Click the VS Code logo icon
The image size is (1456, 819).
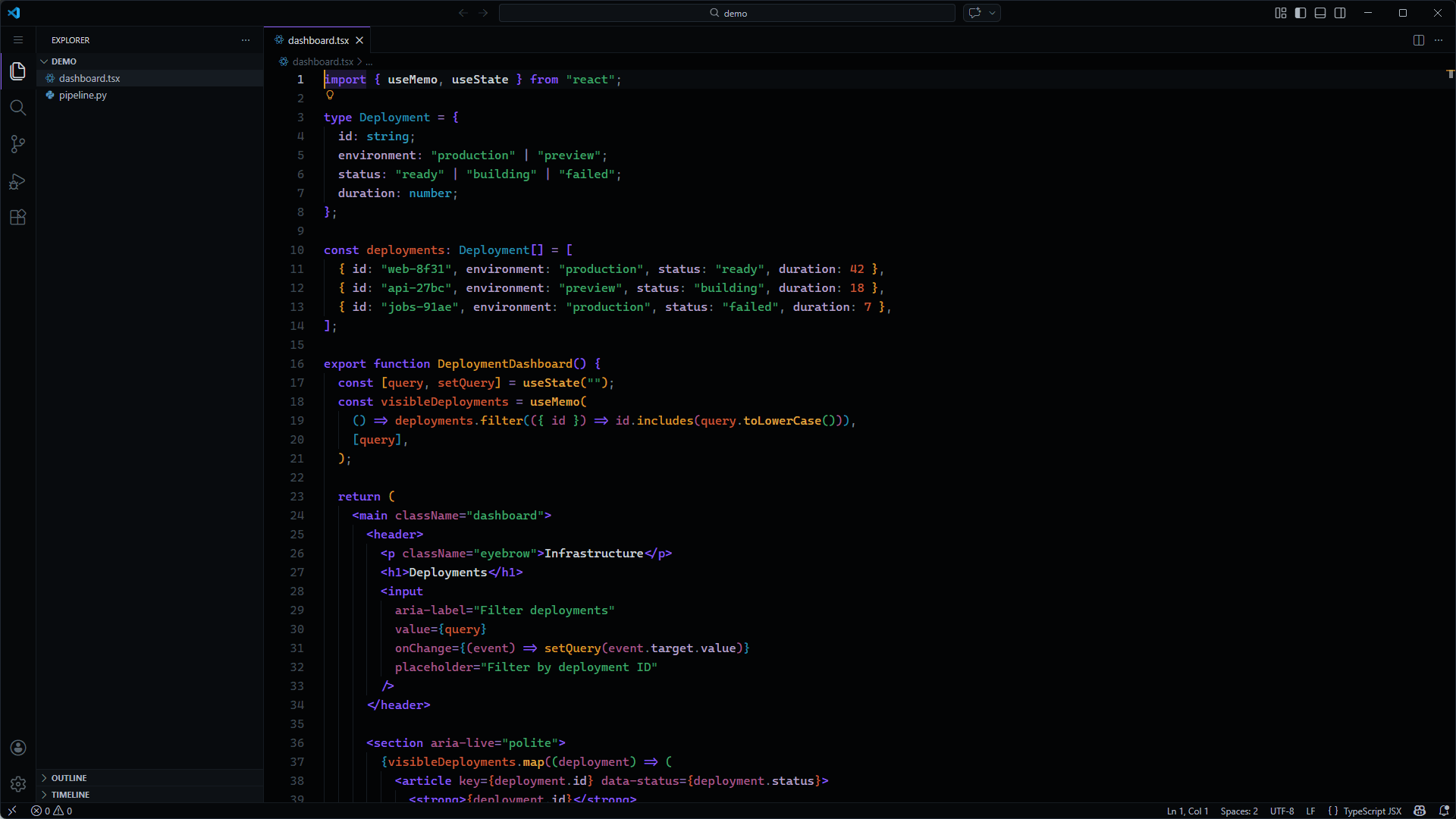click(x=14, y=13)
